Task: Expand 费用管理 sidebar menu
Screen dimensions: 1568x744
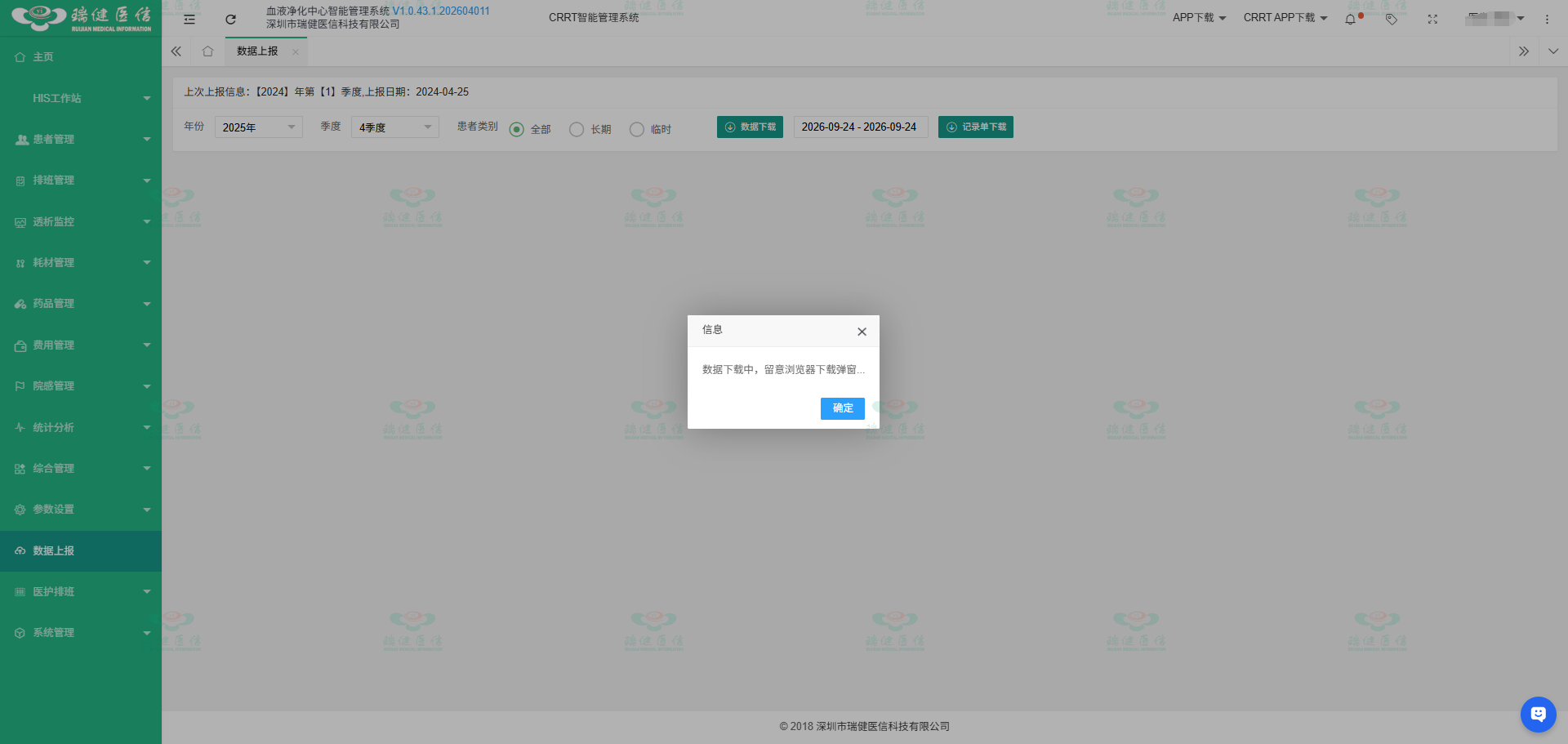Action: click(81, 345)
